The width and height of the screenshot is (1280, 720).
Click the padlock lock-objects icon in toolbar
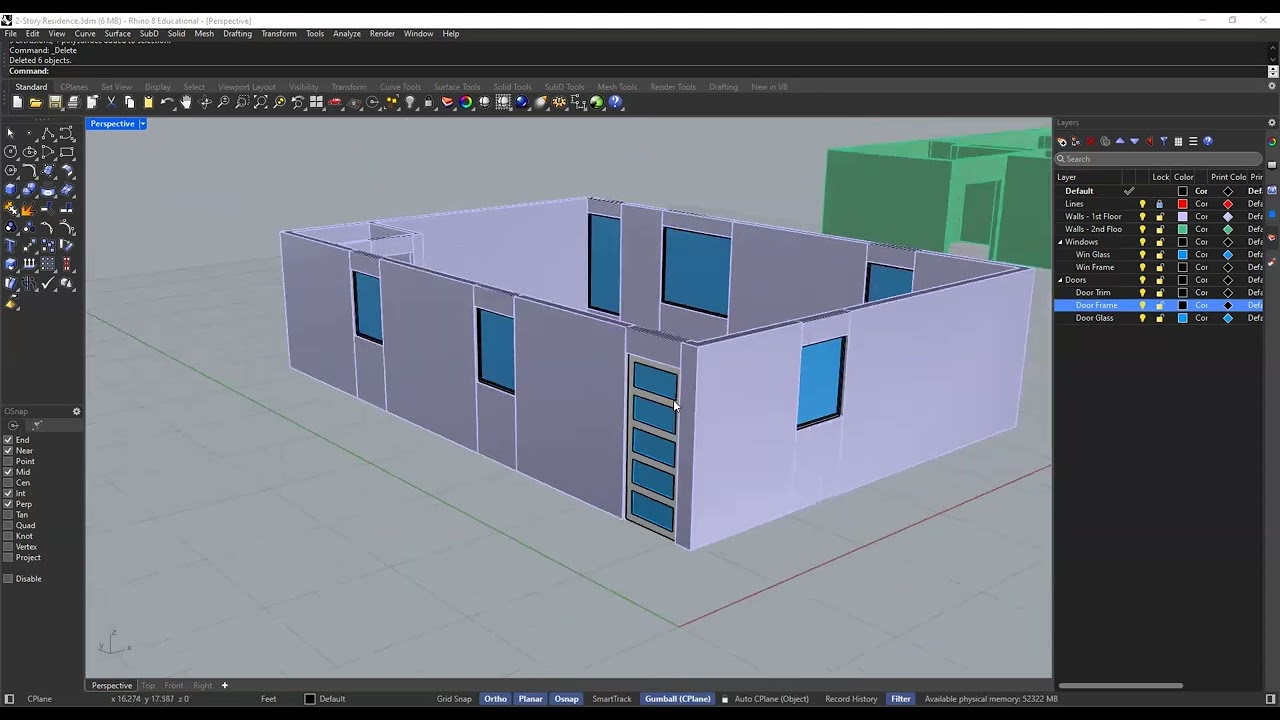point(428,102)
